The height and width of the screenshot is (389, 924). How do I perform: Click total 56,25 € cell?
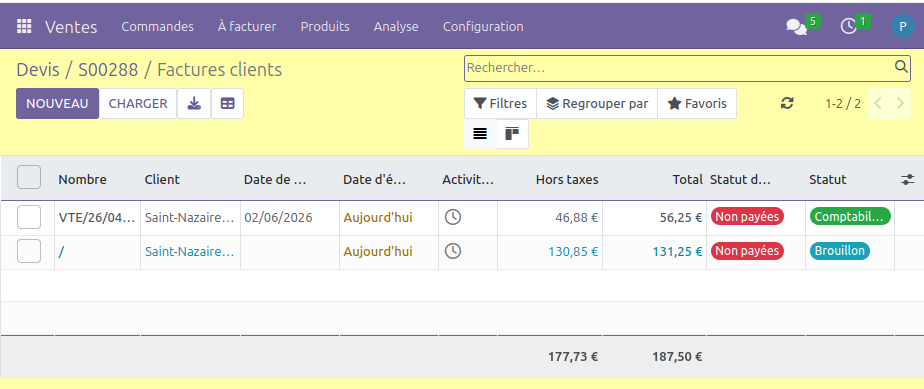tap(681, 217)
